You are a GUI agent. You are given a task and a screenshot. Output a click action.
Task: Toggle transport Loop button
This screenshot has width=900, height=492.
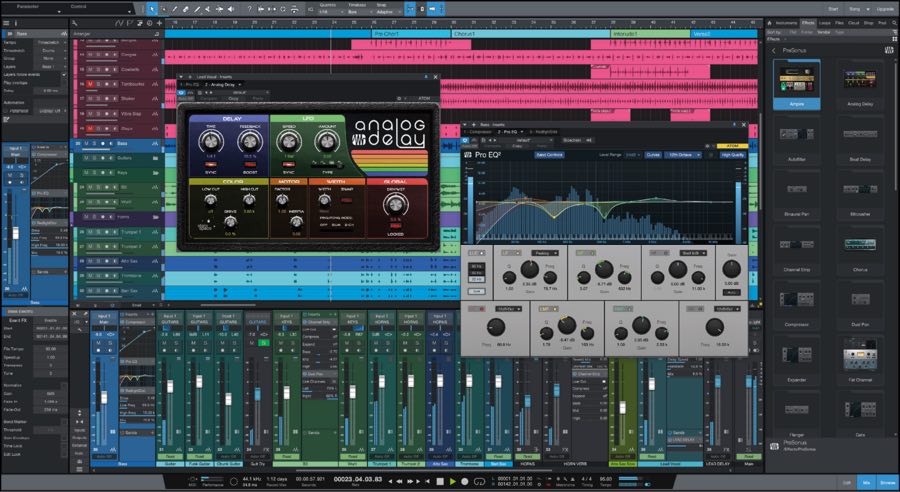pyautogui.click(x=479, y=481)
